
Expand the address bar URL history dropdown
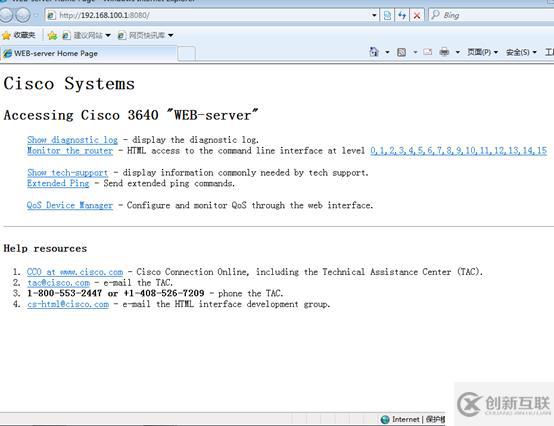coord(375,15)
